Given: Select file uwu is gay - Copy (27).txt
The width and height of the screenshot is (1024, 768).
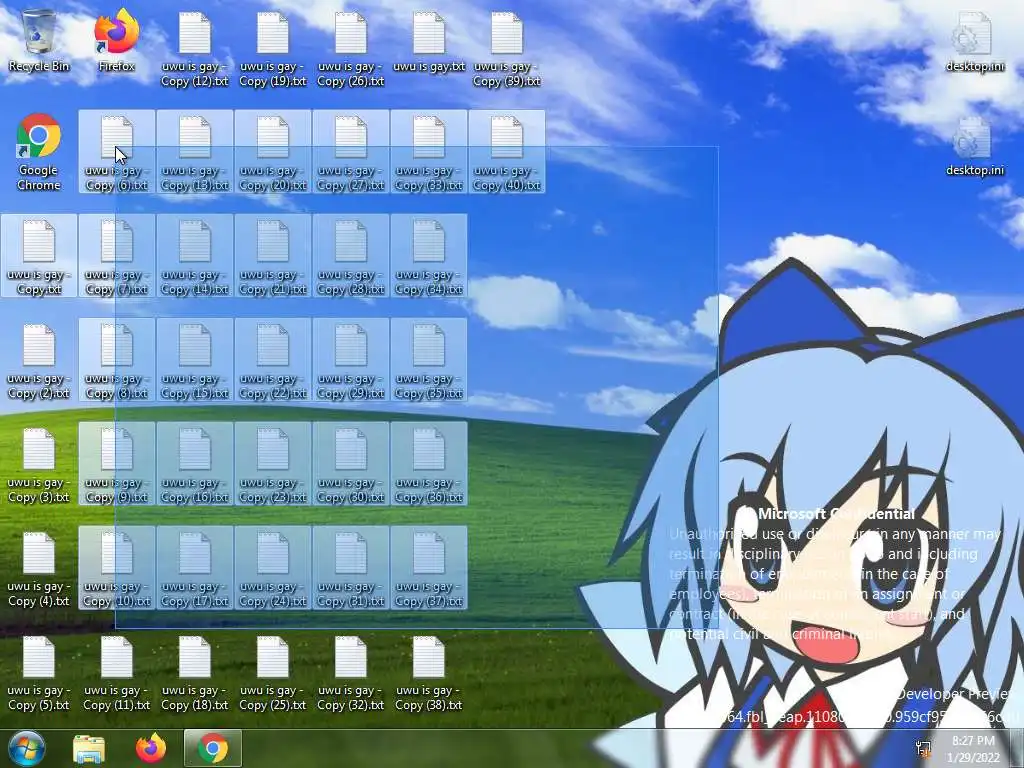Looking at the screenshot, I should point(351,152).
